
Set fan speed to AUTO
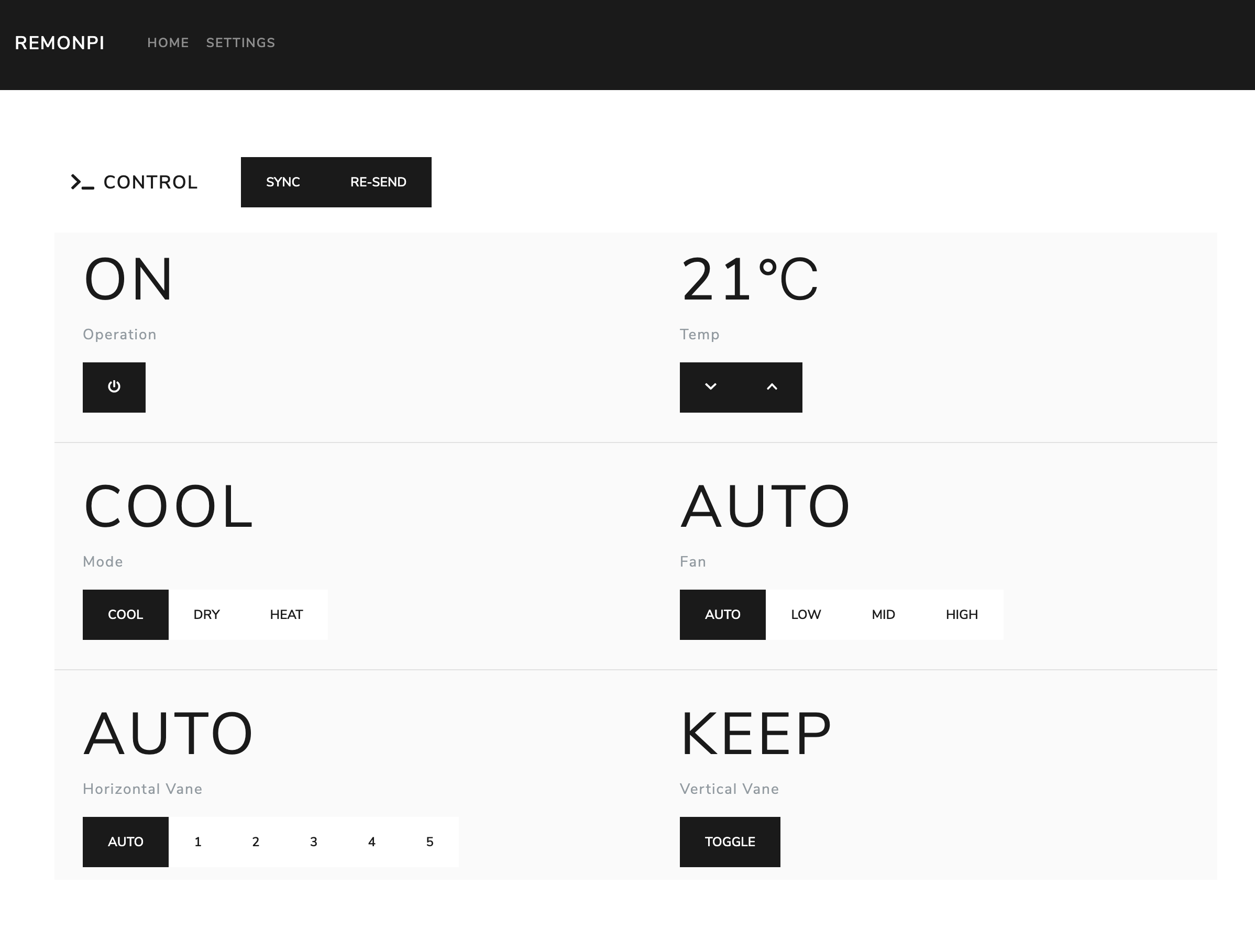722,614
